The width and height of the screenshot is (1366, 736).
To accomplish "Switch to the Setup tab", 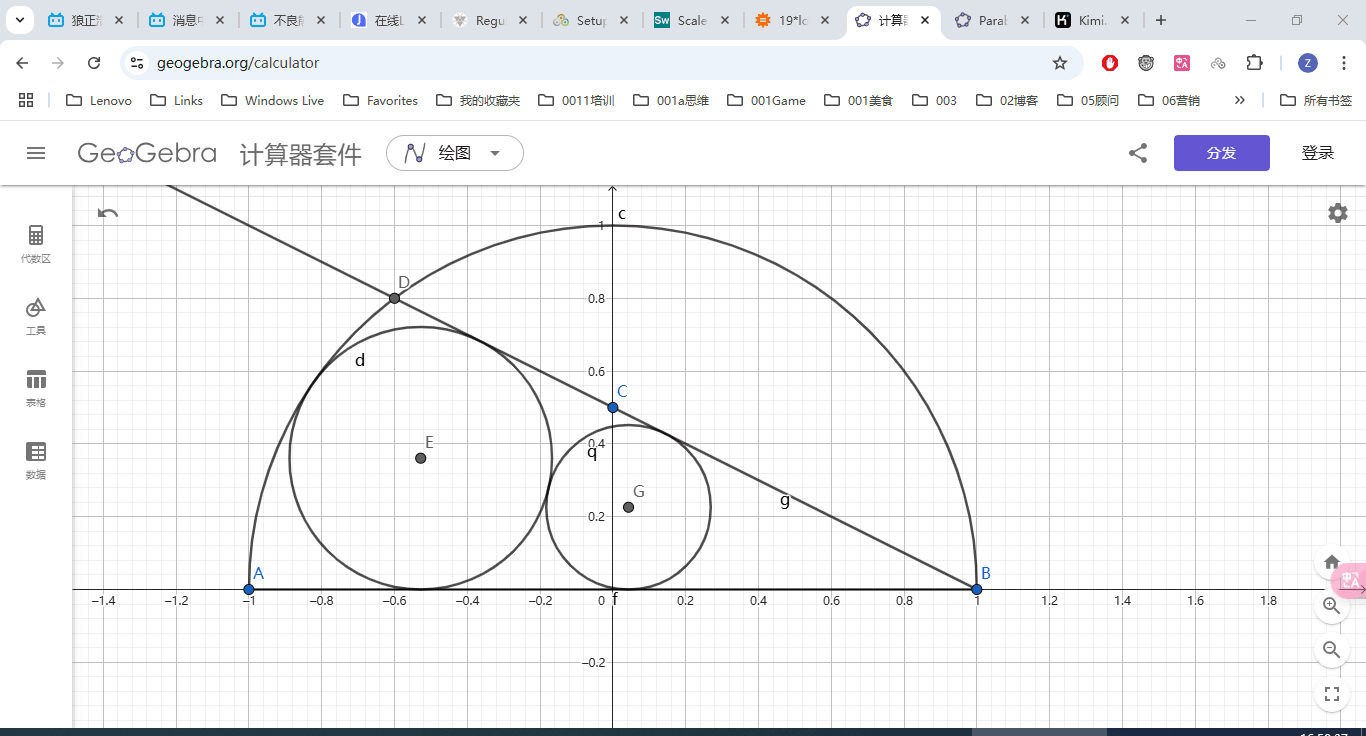I will click(591, 20).
